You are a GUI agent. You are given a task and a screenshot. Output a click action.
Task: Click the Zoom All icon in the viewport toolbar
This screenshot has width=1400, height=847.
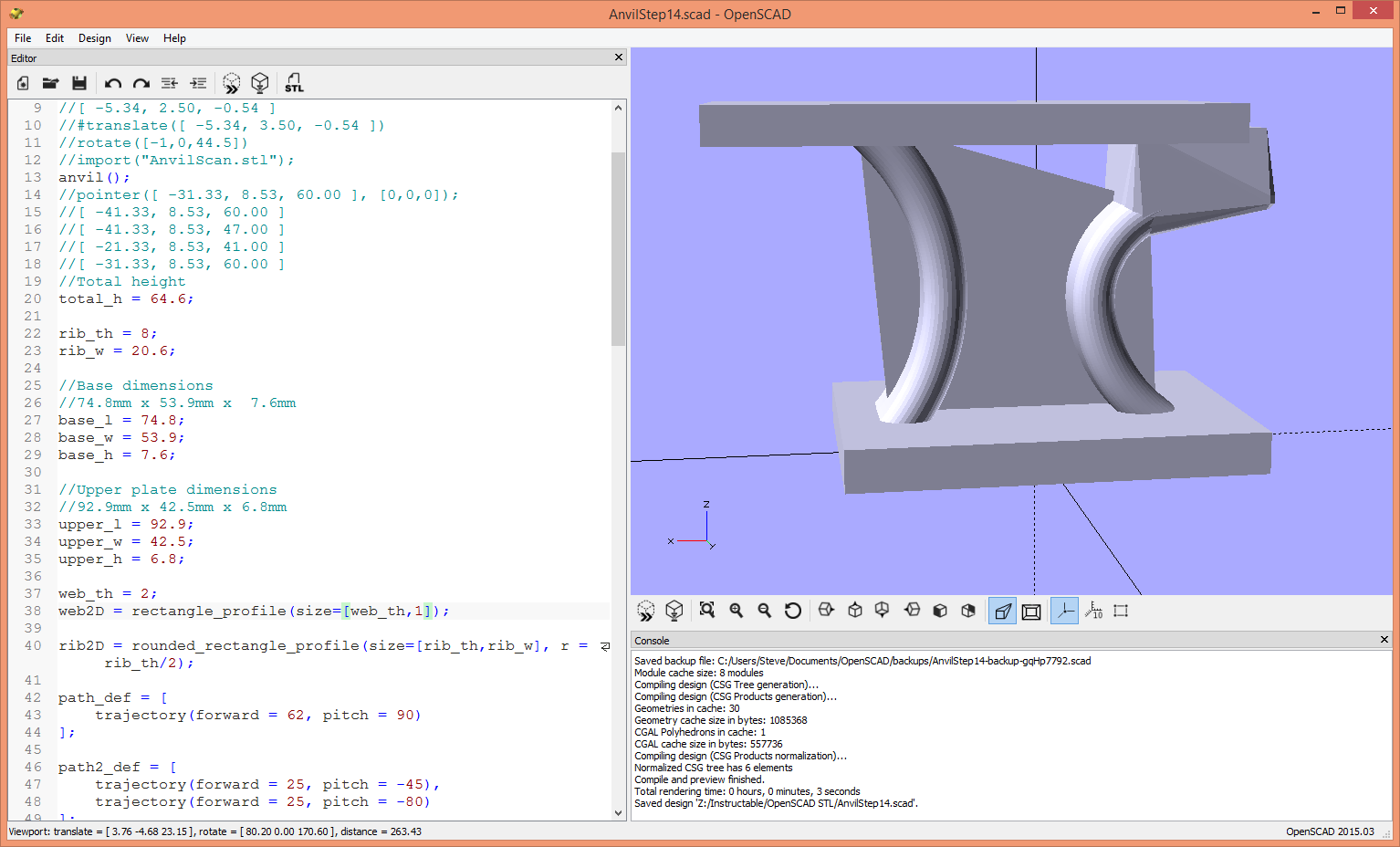pos(707,610)
